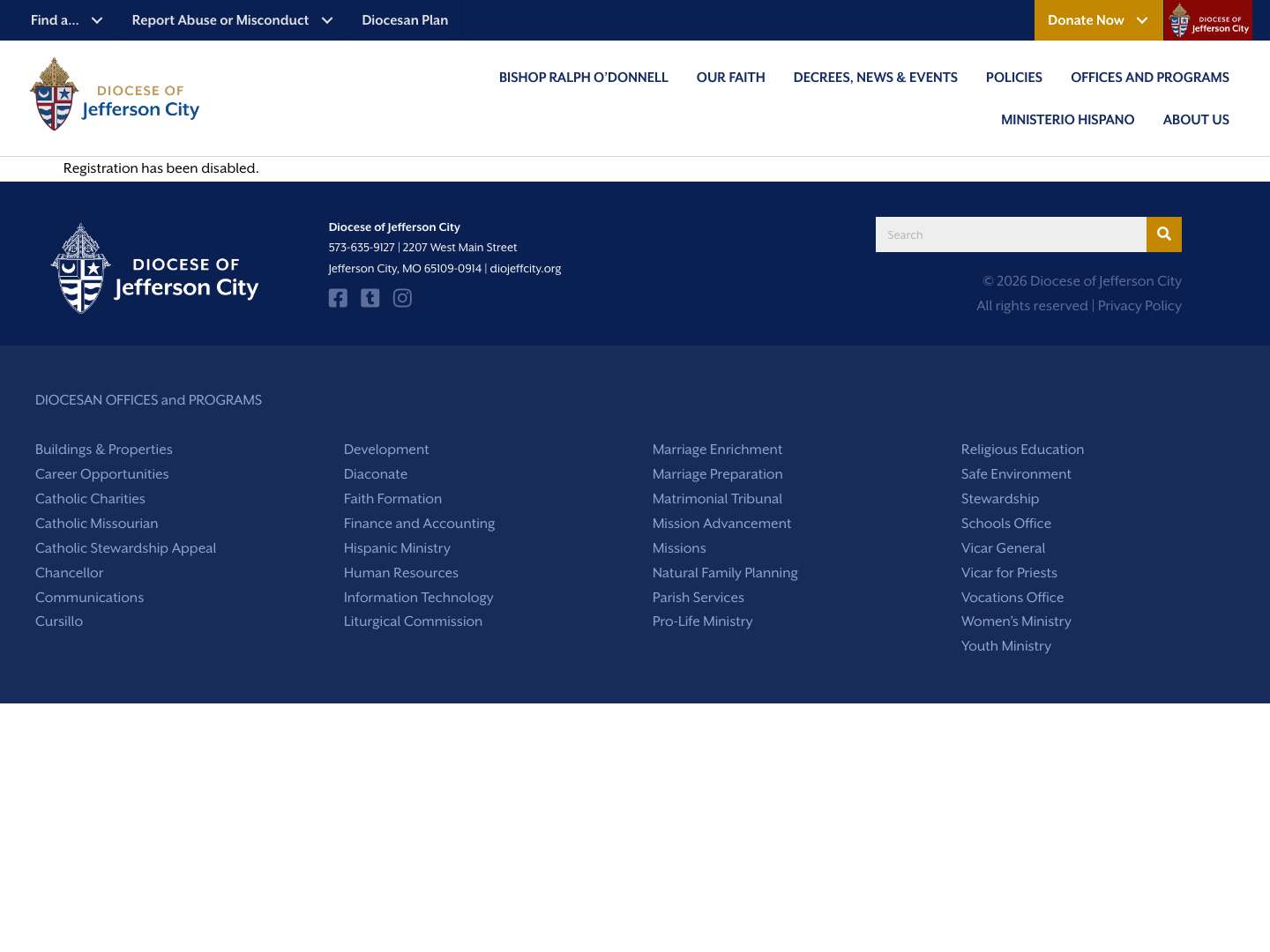Open the diocese Instagram page
This screenshot has height=952, width=1270.
click(402, 298)
